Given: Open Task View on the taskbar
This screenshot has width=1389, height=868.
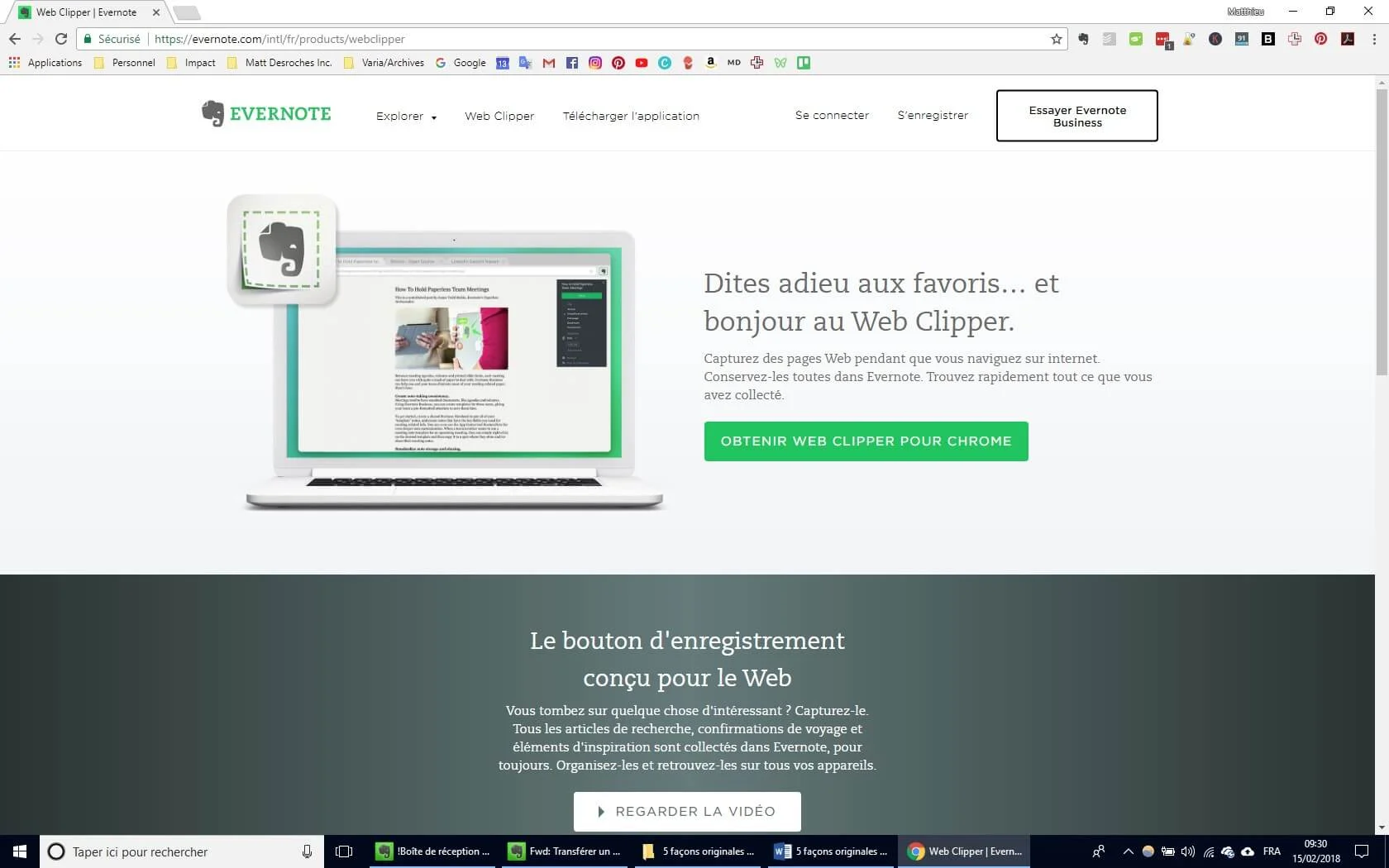Looking at the screenshot, I should point(344,851).
